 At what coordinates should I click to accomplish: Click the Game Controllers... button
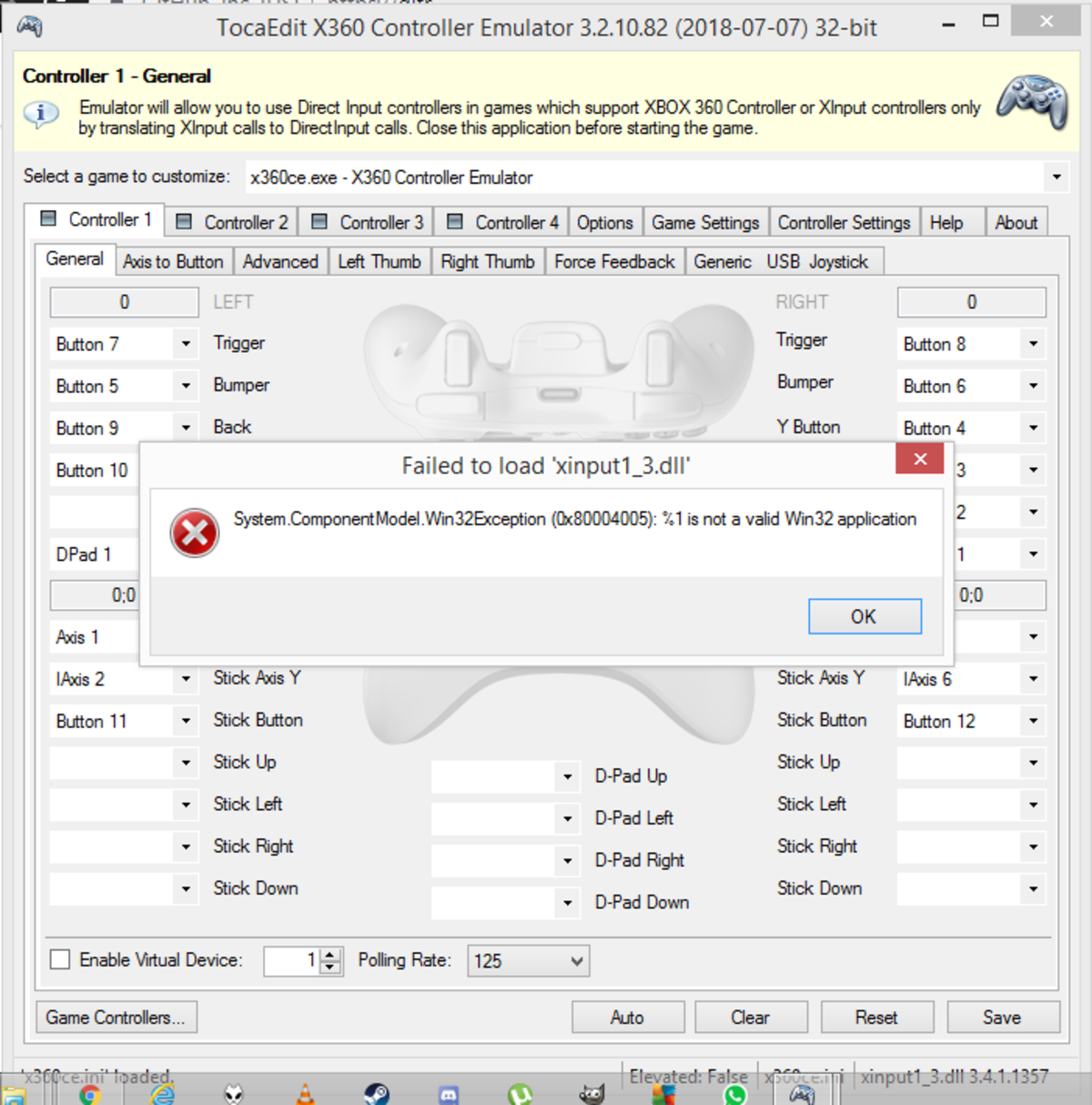pyautogui.click(x=116, y=1018)
